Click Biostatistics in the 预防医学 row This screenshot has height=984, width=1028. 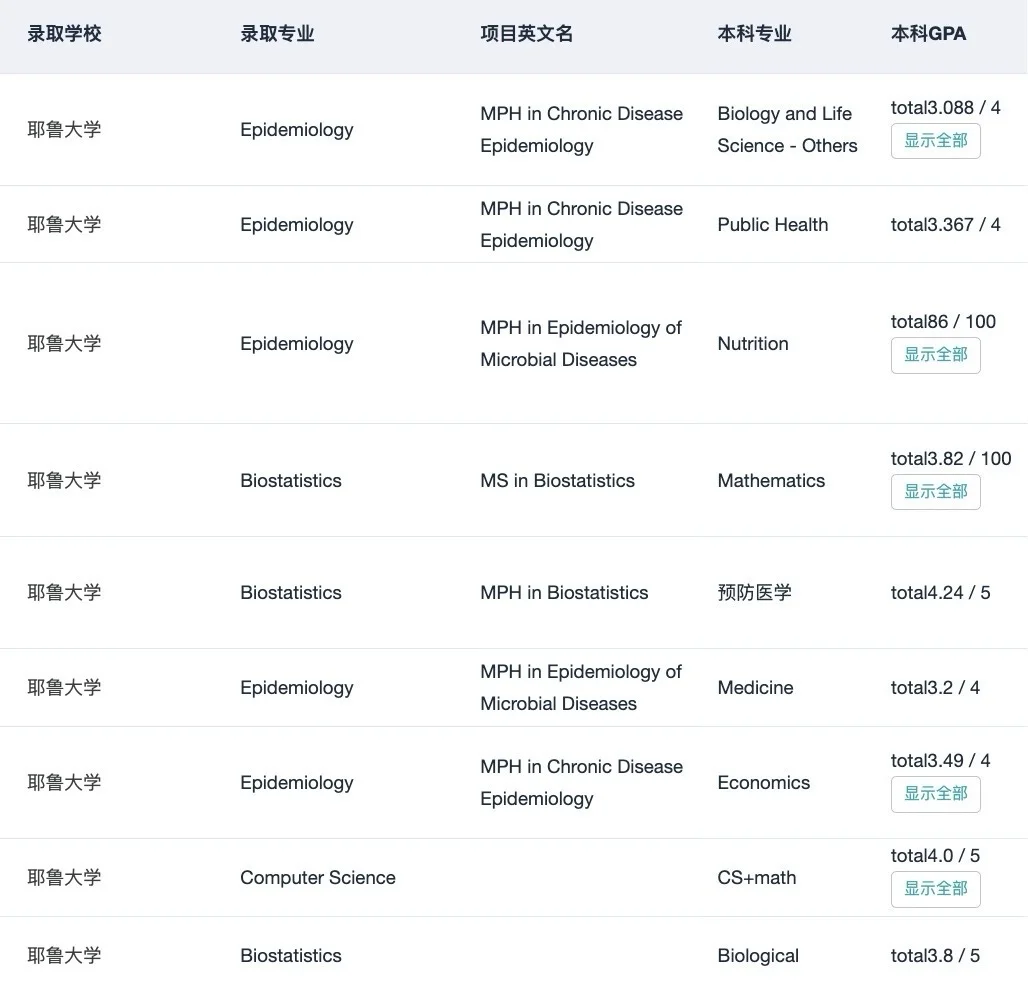pyautogui.click(x=291, y=593)
